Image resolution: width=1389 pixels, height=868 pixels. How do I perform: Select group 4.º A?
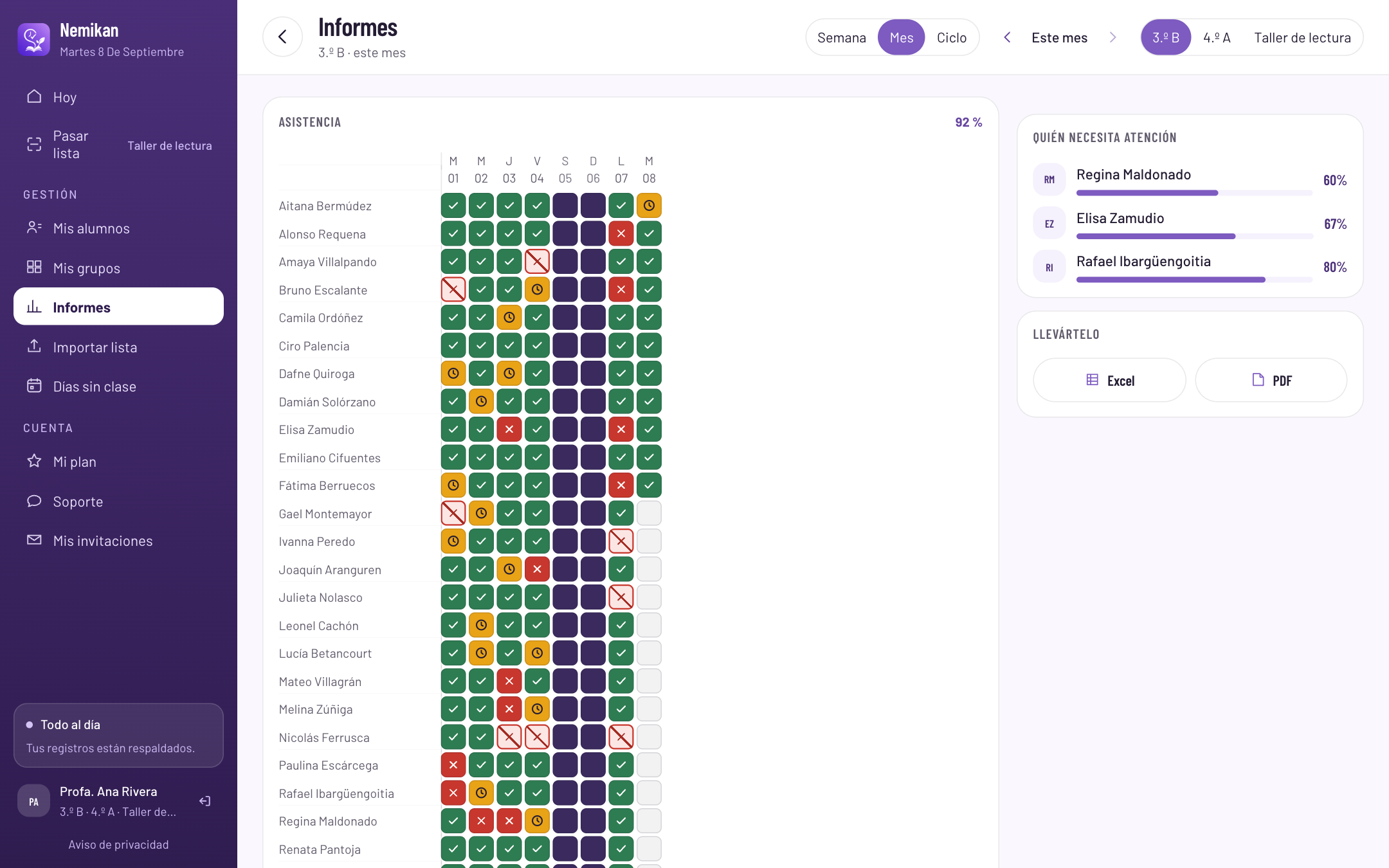tap(1217, 37)
